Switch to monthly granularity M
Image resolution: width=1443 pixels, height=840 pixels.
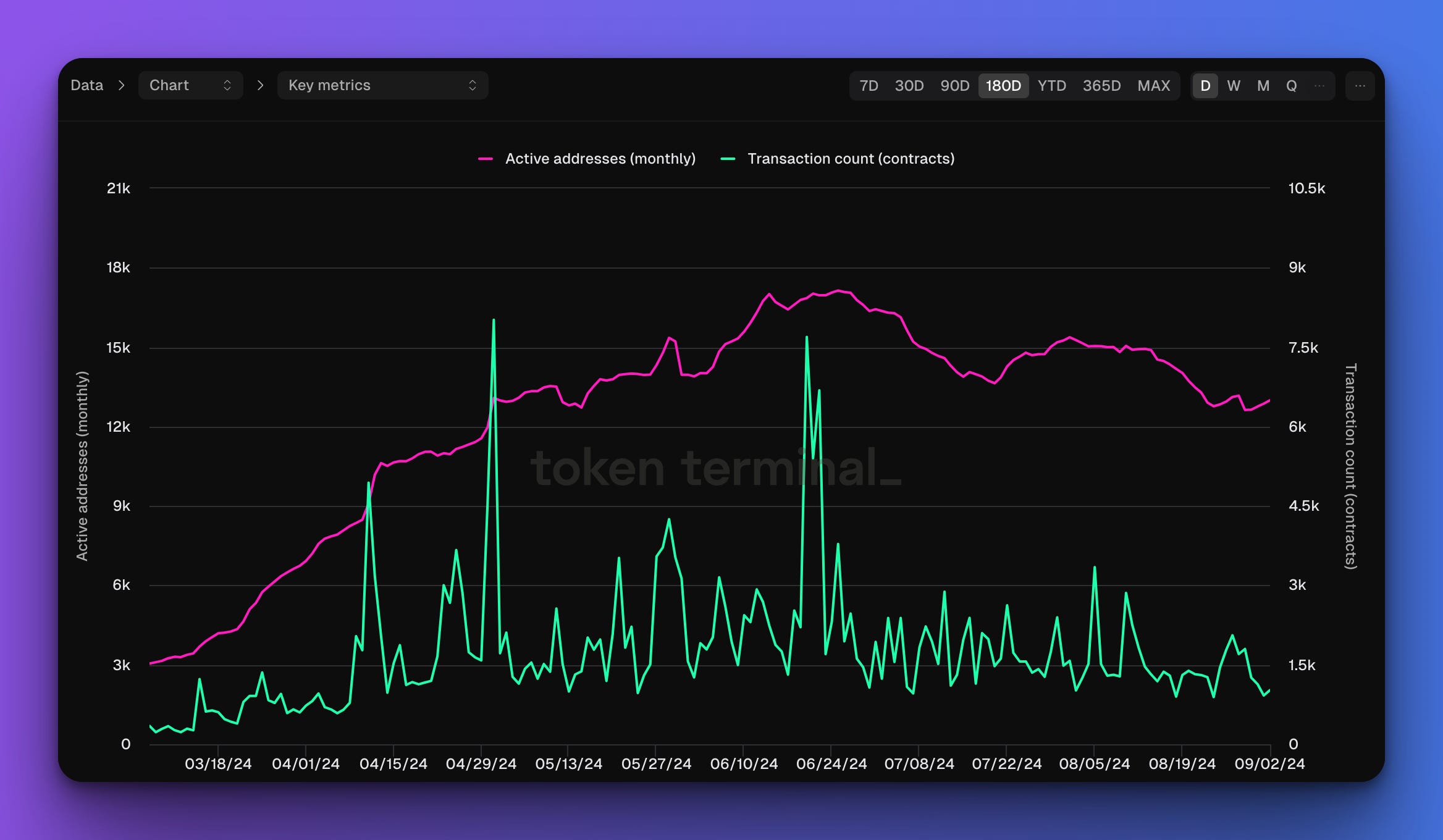point(1263,86)
